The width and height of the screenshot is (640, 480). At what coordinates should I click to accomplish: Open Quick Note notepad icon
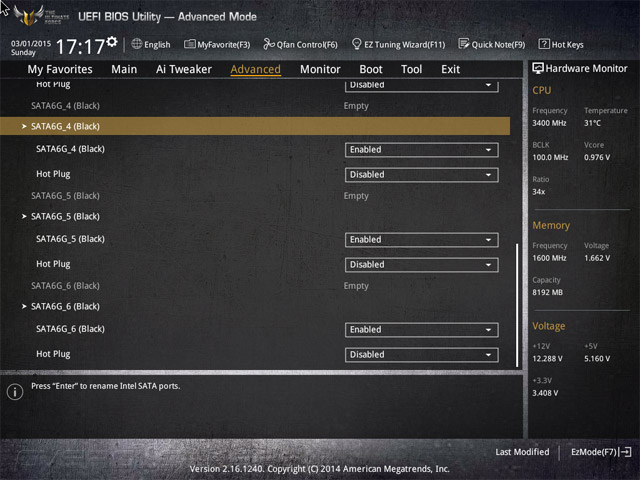464,44
